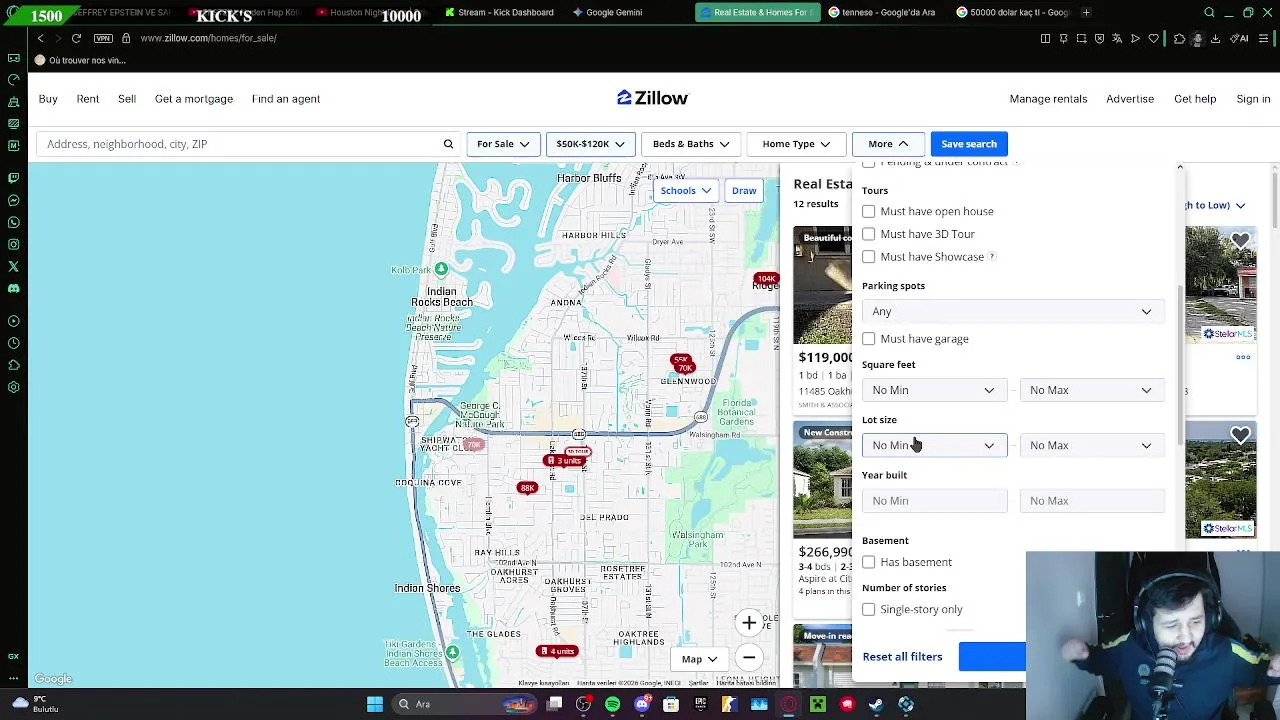
Task: Open Find an agent menu
Action: coord(286,99)
